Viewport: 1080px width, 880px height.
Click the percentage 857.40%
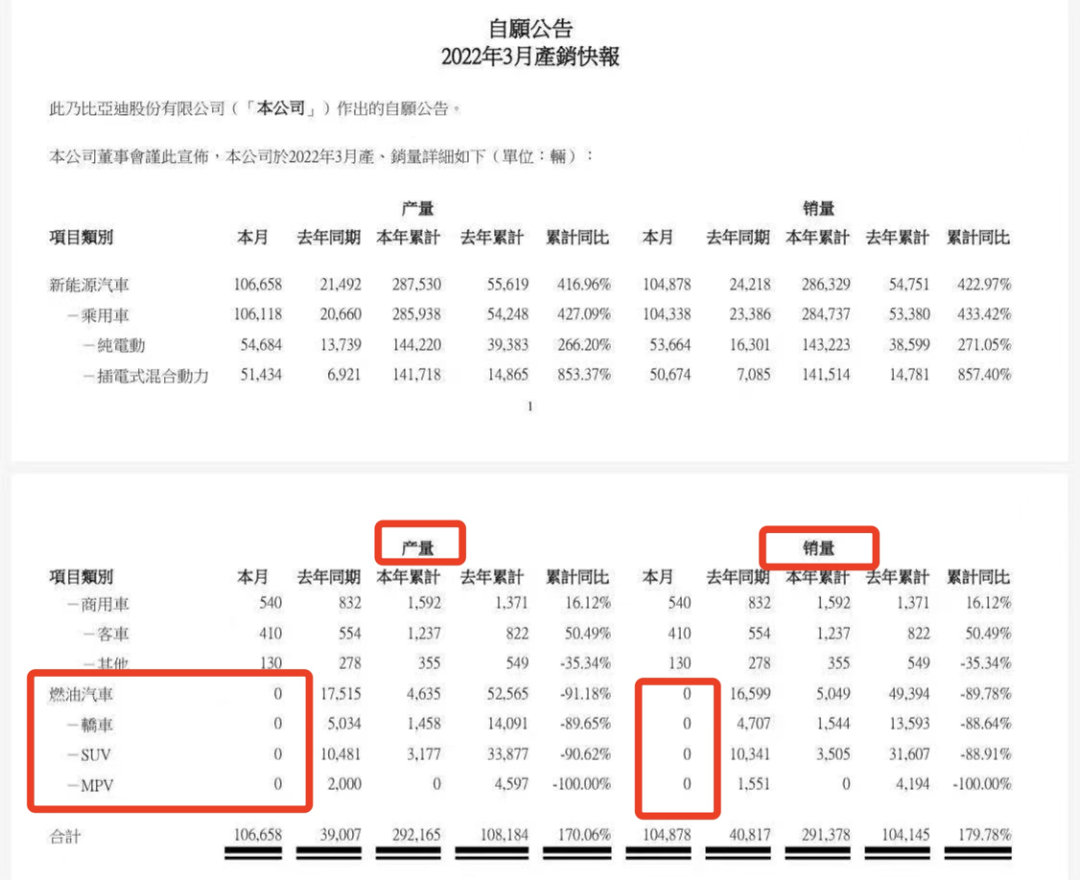tap(984, 375)
